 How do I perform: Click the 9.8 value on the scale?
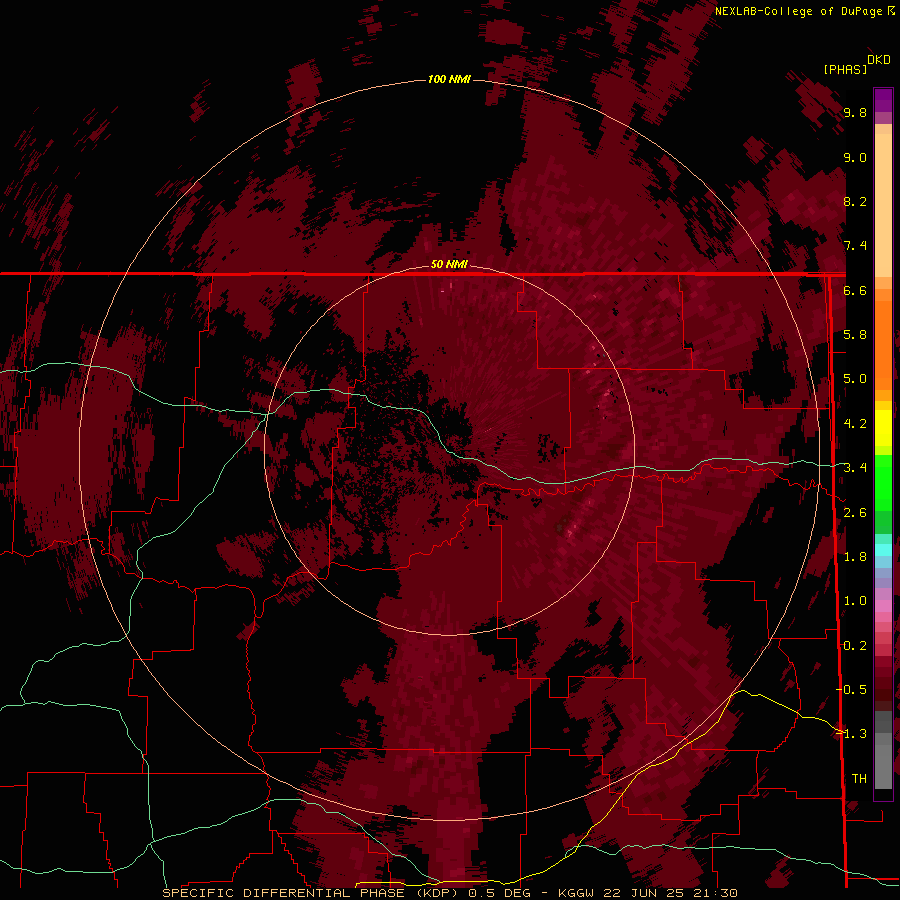click(x=855, y=113)
